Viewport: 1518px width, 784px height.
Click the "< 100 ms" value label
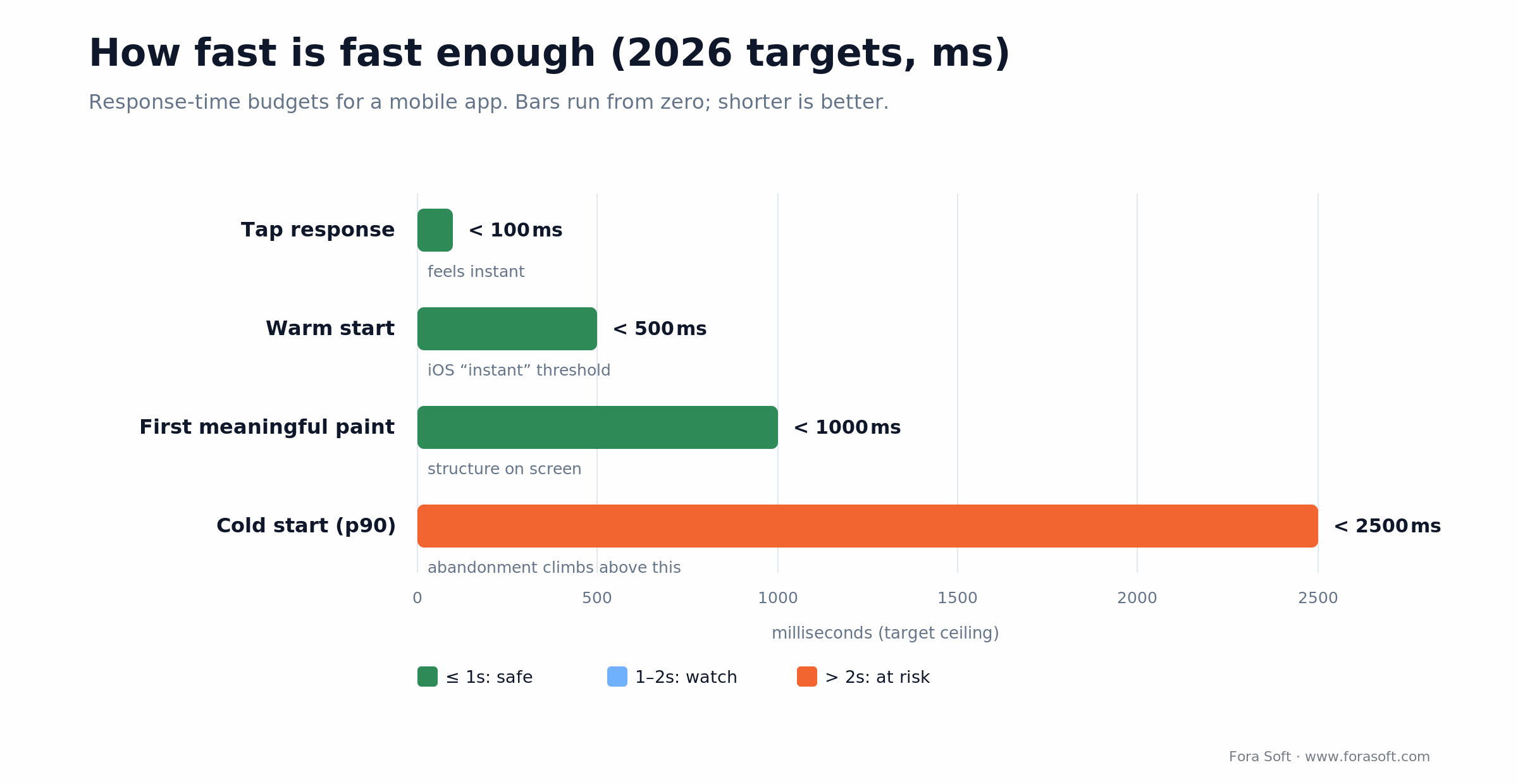(x=515, y=230)
